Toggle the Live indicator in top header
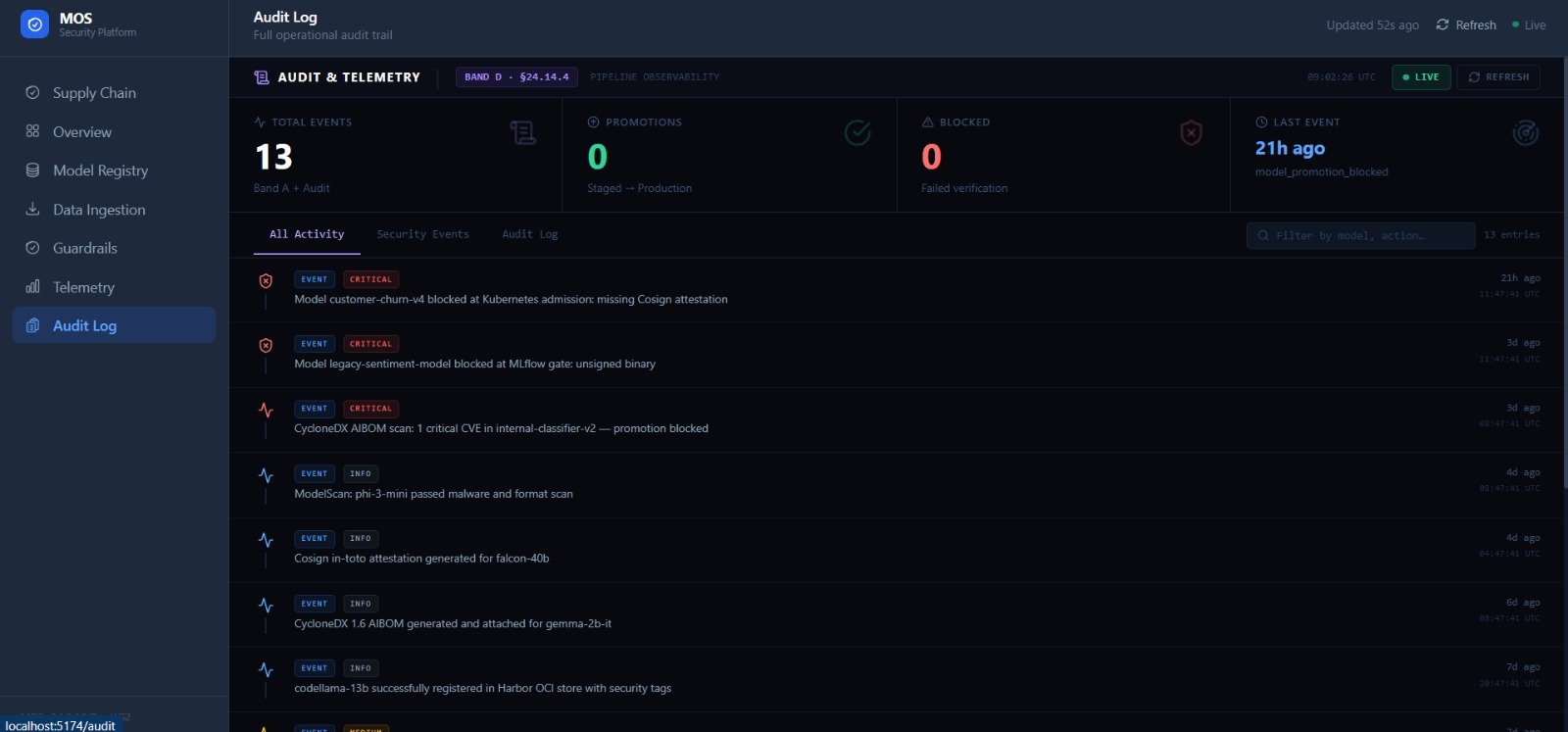Viewport: 1568px width, 732px height. coord(1529,25)
